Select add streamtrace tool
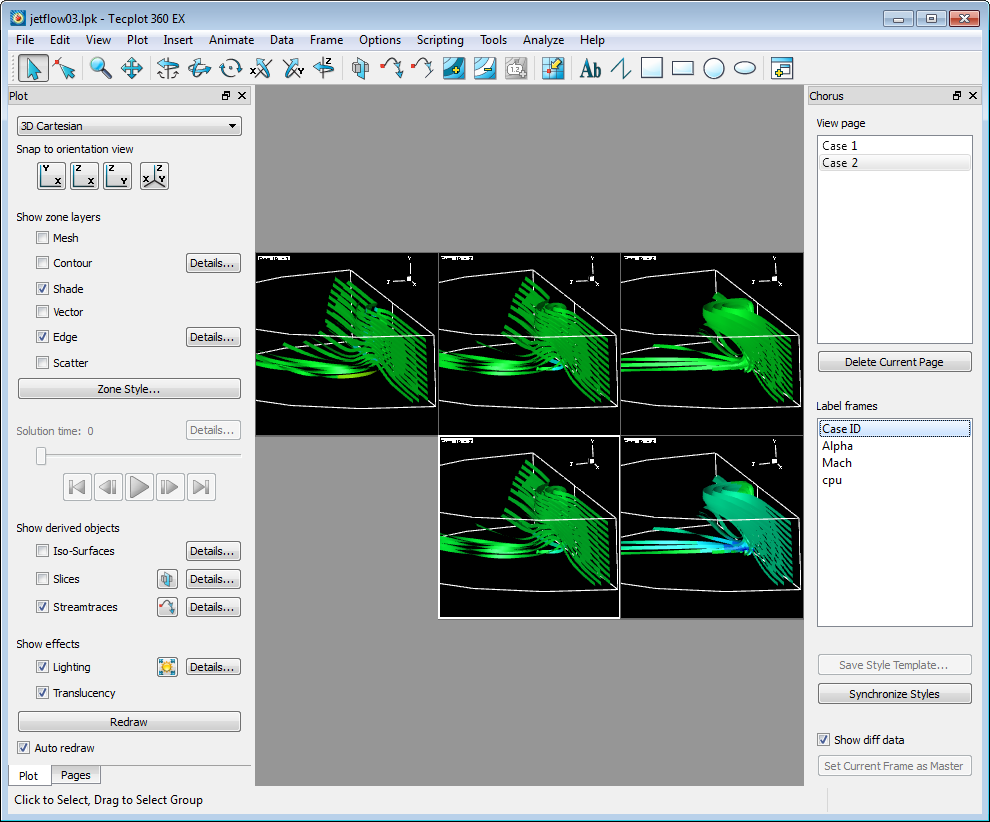Screen dimensions: 990x822 pos(391,68)
